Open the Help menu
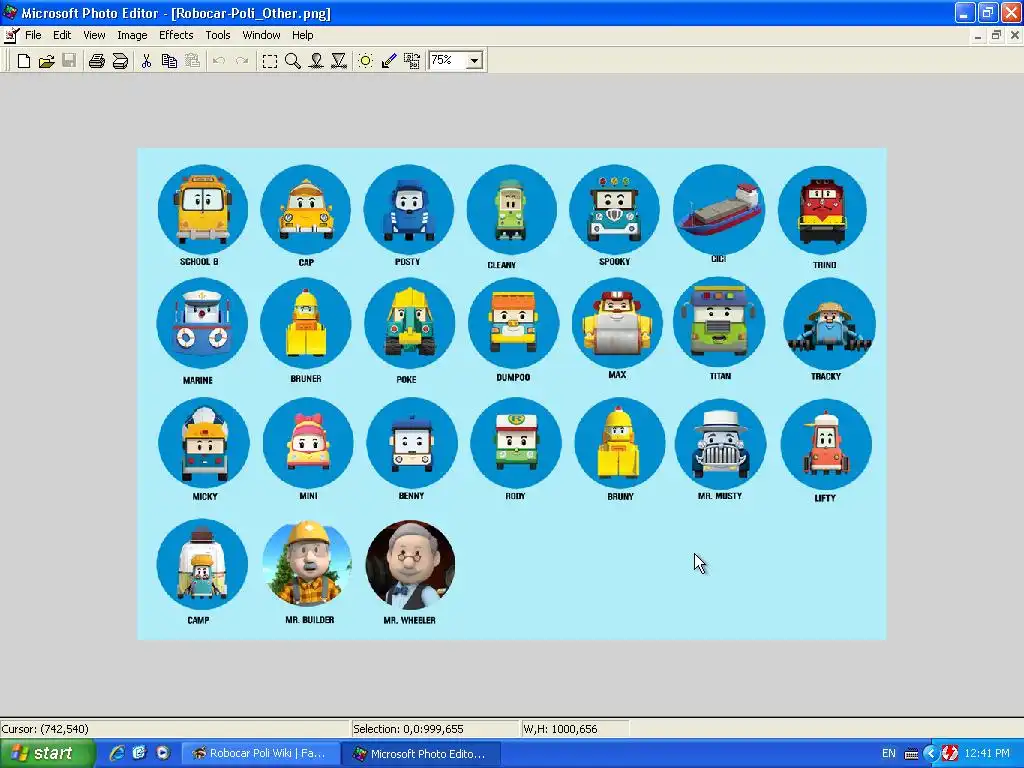The width and height of the screenshot is (1024, 768). point(302,35)
